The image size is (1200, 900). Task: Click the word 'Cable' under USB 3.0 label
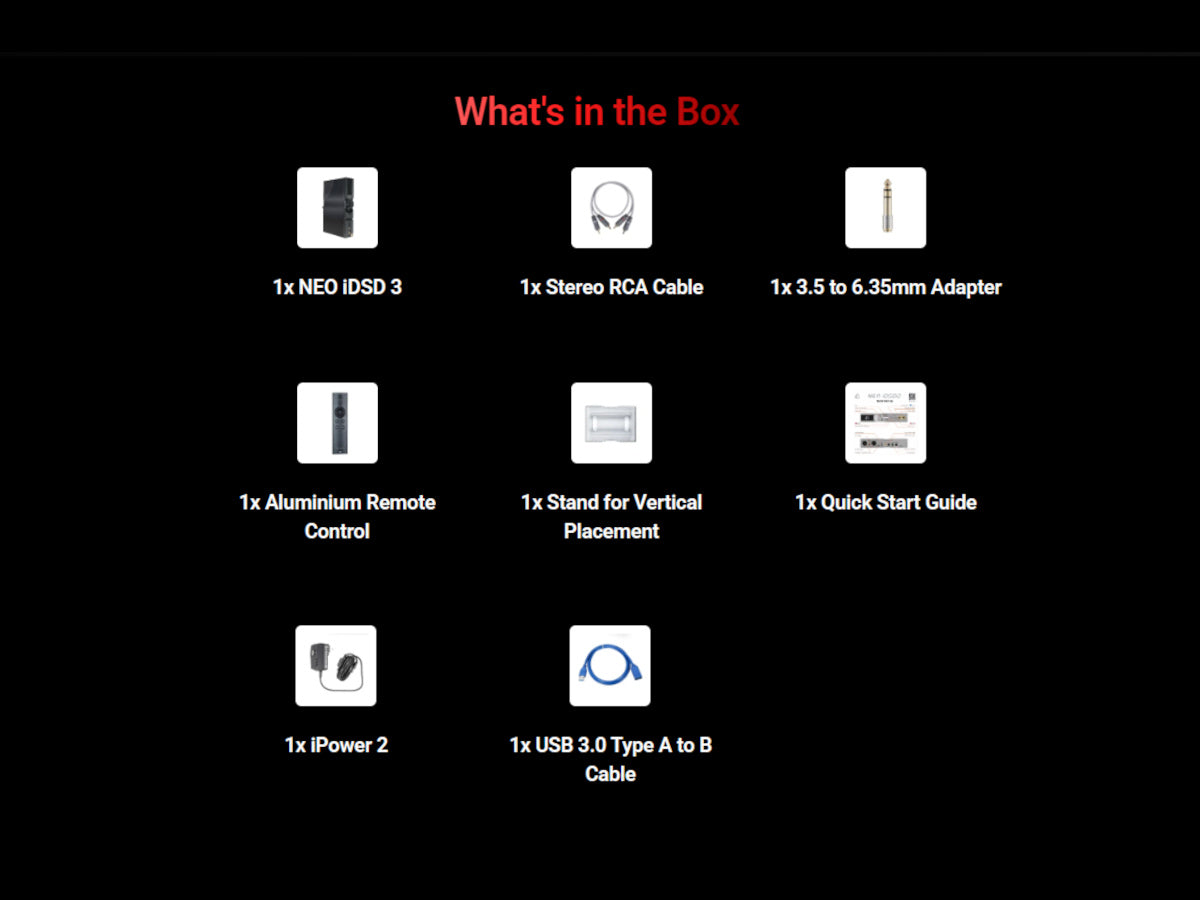tap(610, 774)
